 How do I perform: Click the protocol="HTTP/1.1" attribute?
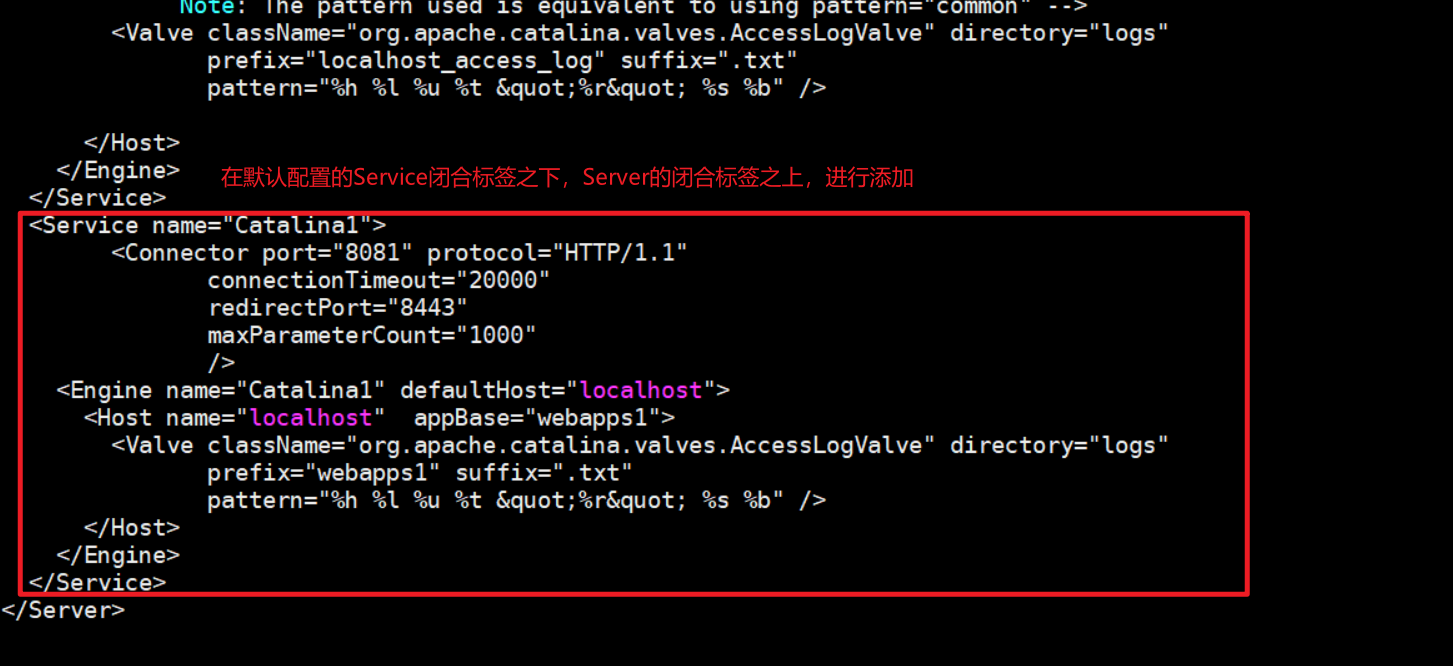click(x=557, y=253)
